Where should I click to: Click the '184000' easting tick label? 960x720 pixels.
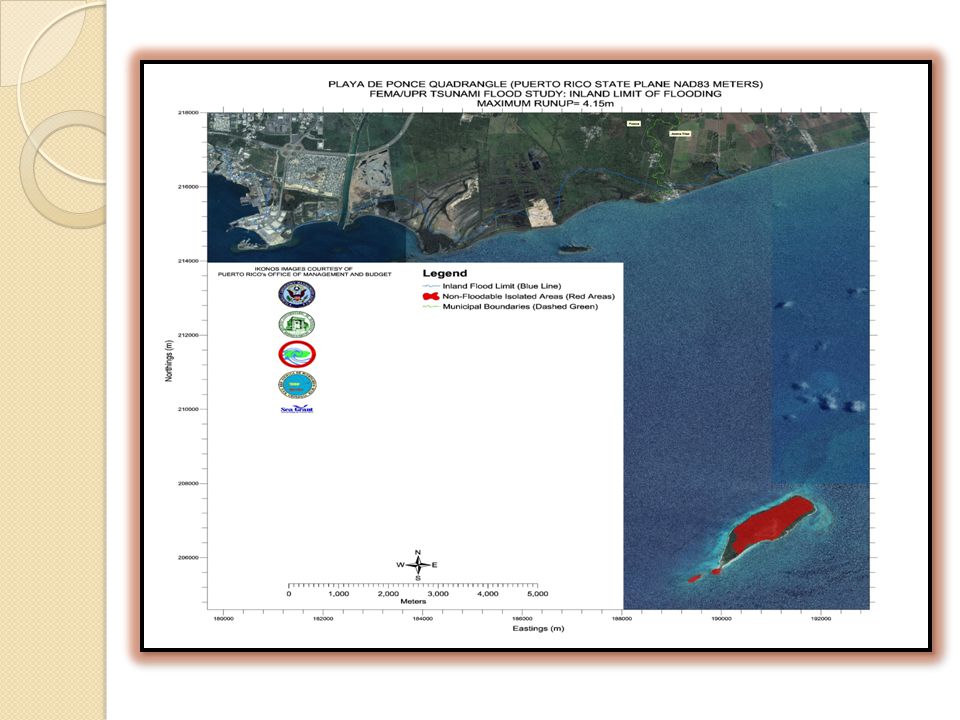[x=422, y=618]
